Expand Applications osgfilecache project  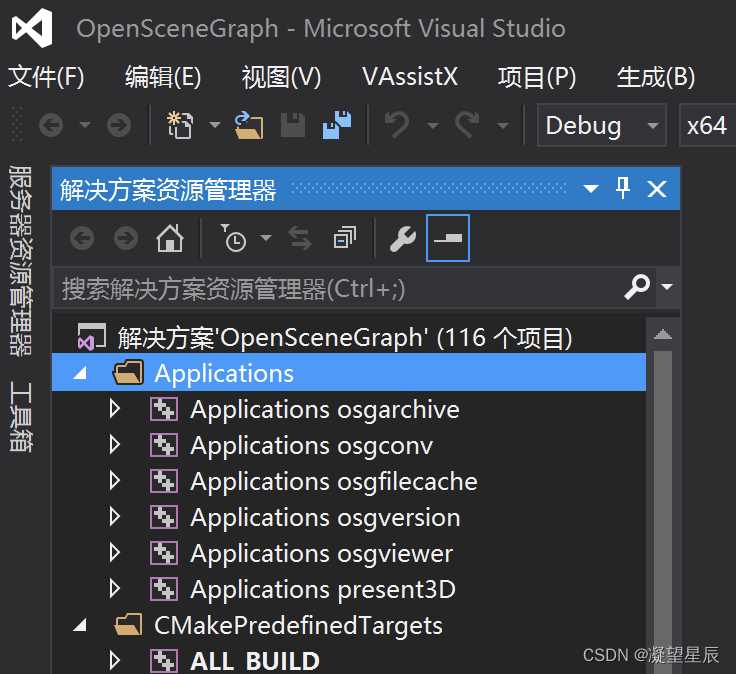115,481
